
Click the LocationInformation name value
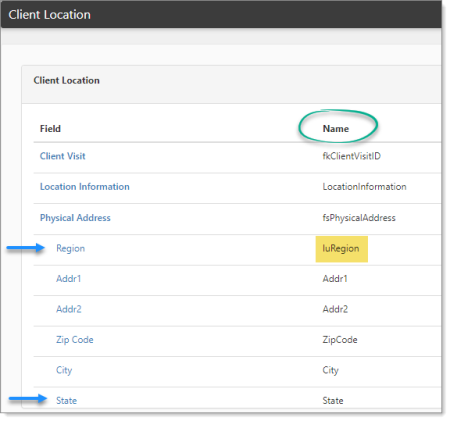(364, 187)
